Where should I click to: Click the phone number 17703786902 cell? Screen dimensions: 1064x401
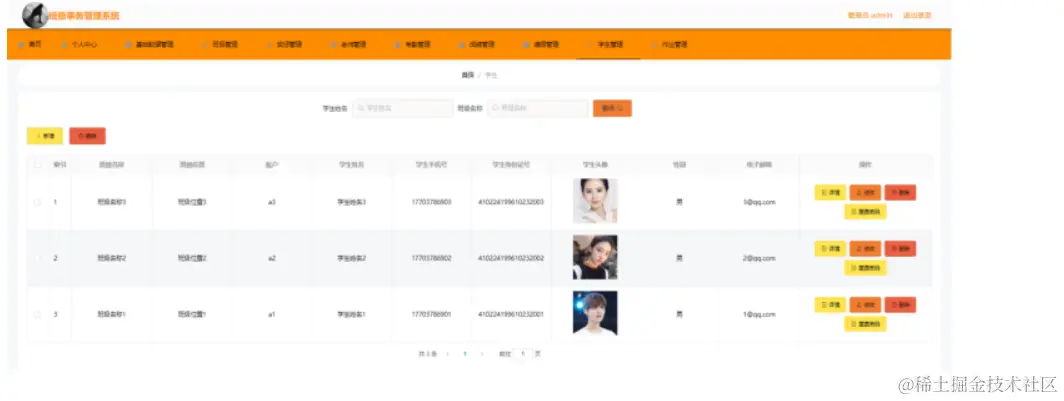point(432,259)
